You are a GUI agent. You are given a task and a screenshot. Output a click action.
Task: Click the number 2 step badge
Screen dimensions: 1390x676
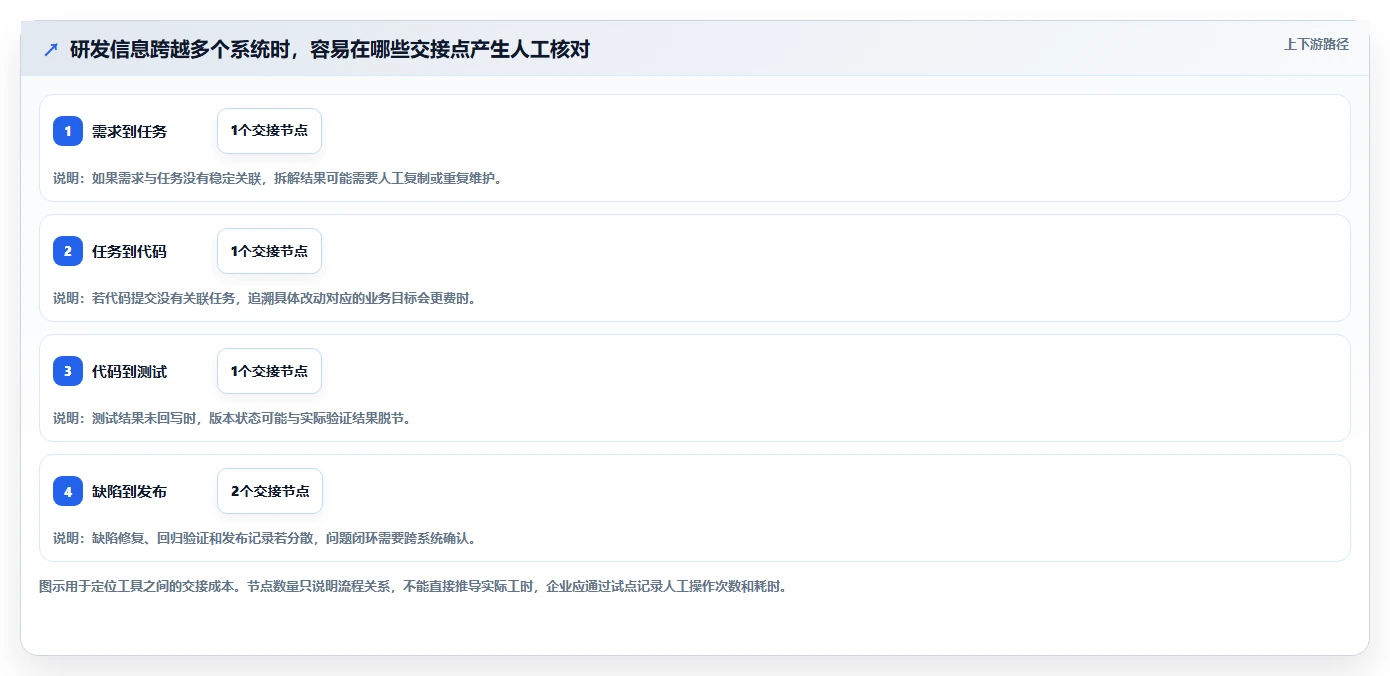coord(68,251)
